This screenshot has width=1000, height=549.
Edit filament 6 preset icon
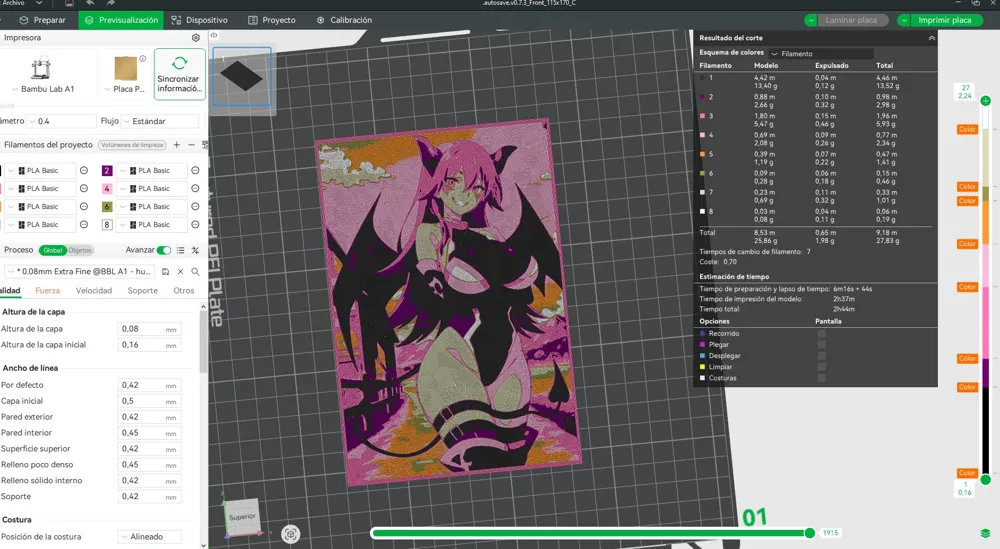[x=195, y=207]
